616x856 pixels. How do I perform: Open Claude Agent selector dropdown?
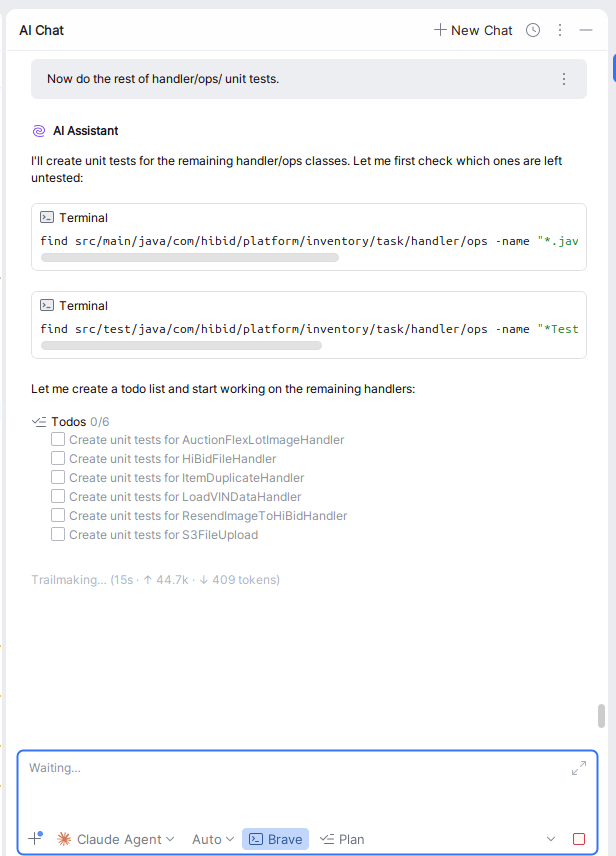click(x=116, y=839)
